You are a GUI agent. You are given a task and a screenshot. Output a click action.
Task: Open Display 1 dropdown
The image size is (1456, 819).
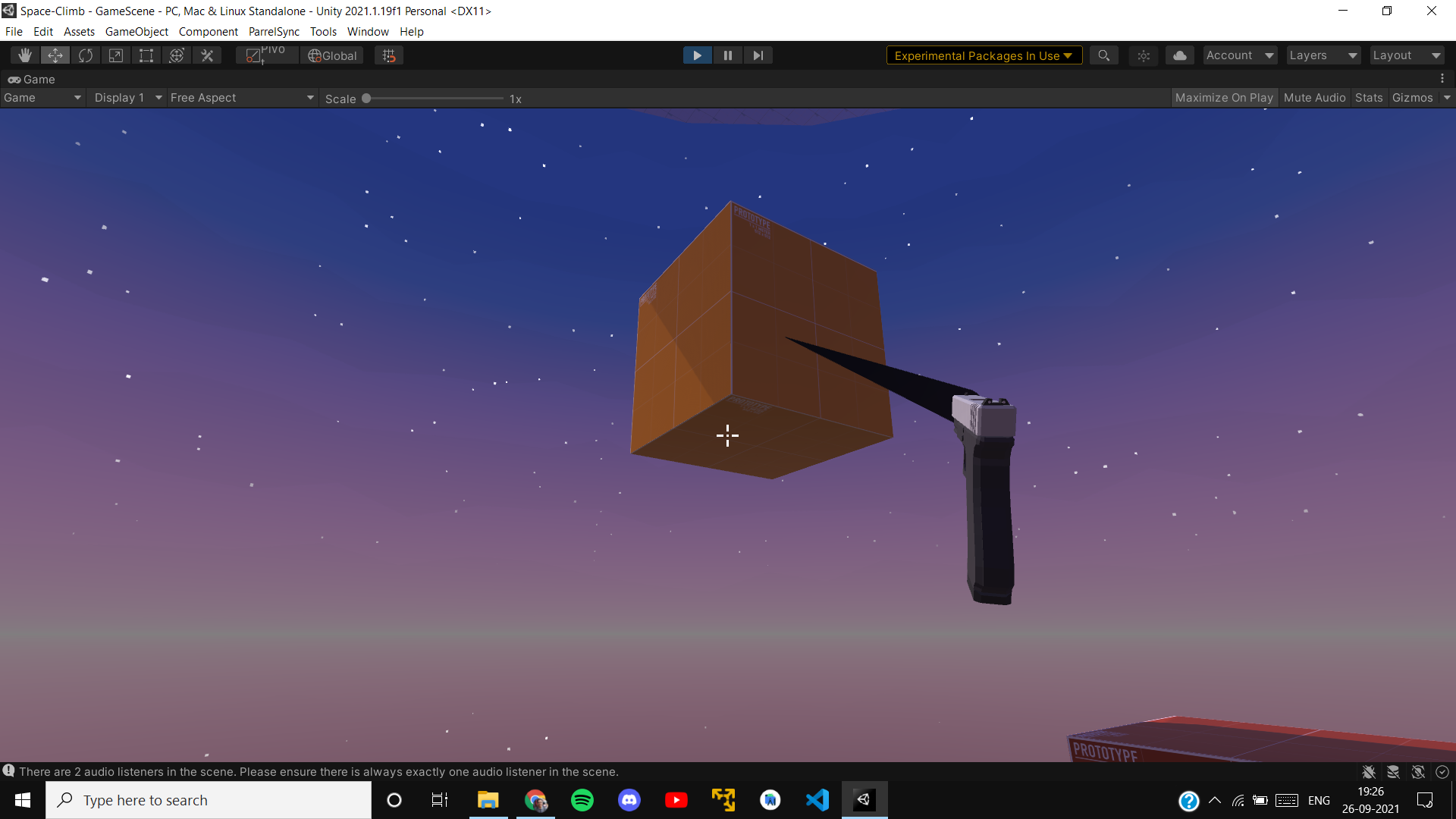pos(127,98)
